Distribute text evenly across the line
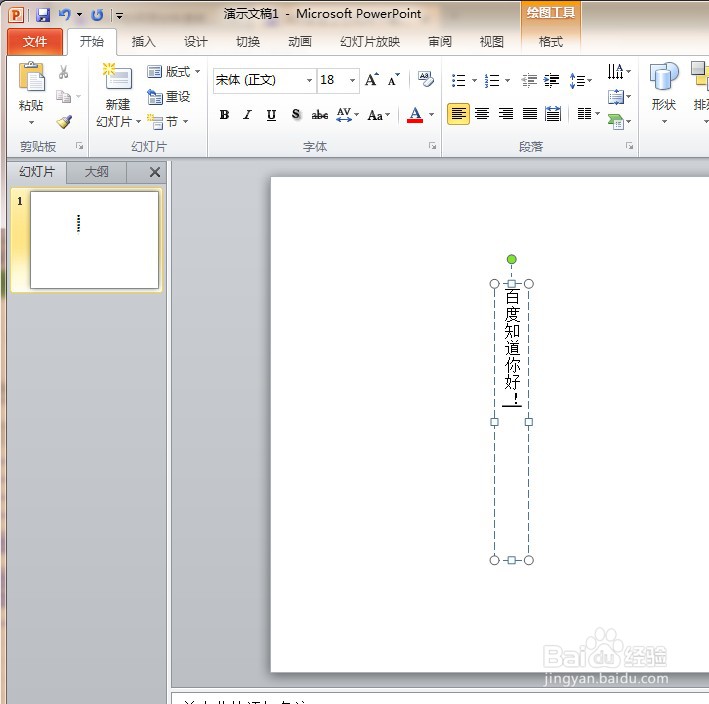 (553, 114)
